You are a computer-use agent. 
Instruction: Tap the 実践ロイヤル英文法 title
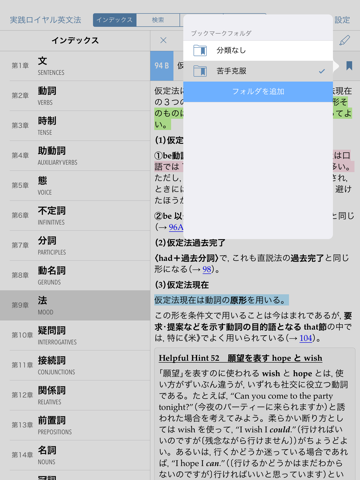[x=45, y=20]
